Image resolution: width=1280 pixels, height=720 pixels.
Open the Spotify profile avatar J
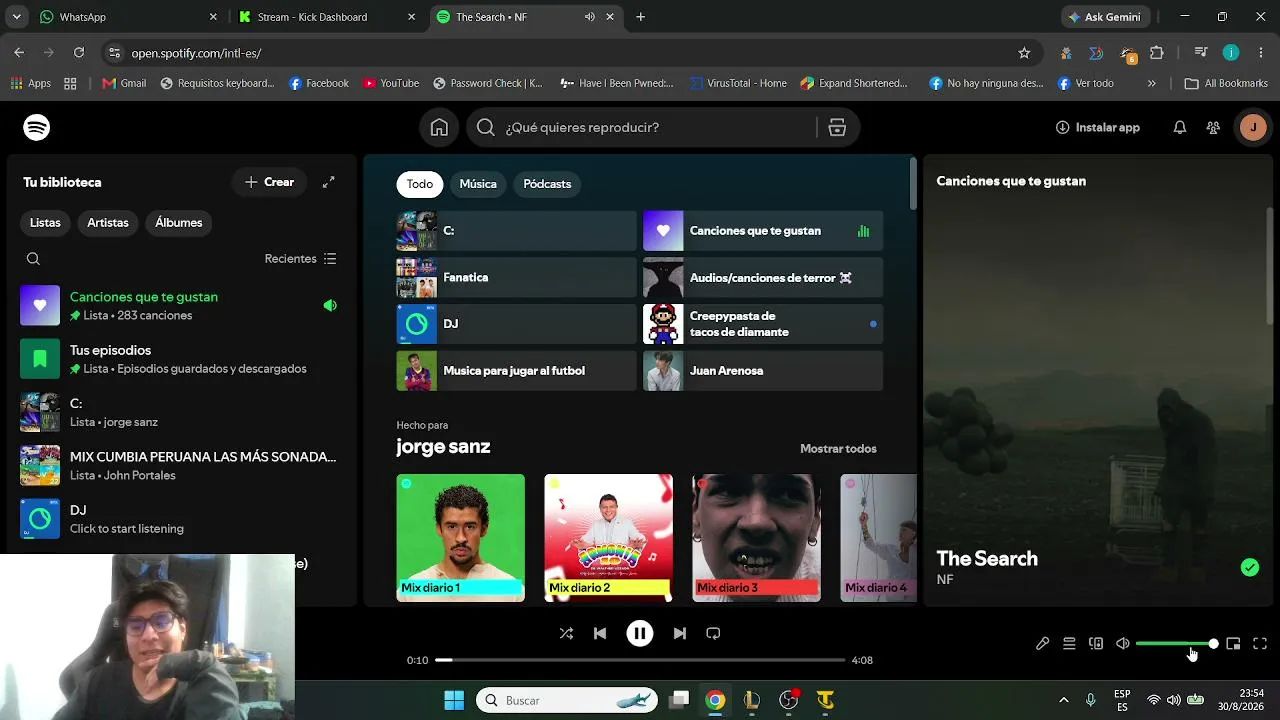click(1252, 127)
